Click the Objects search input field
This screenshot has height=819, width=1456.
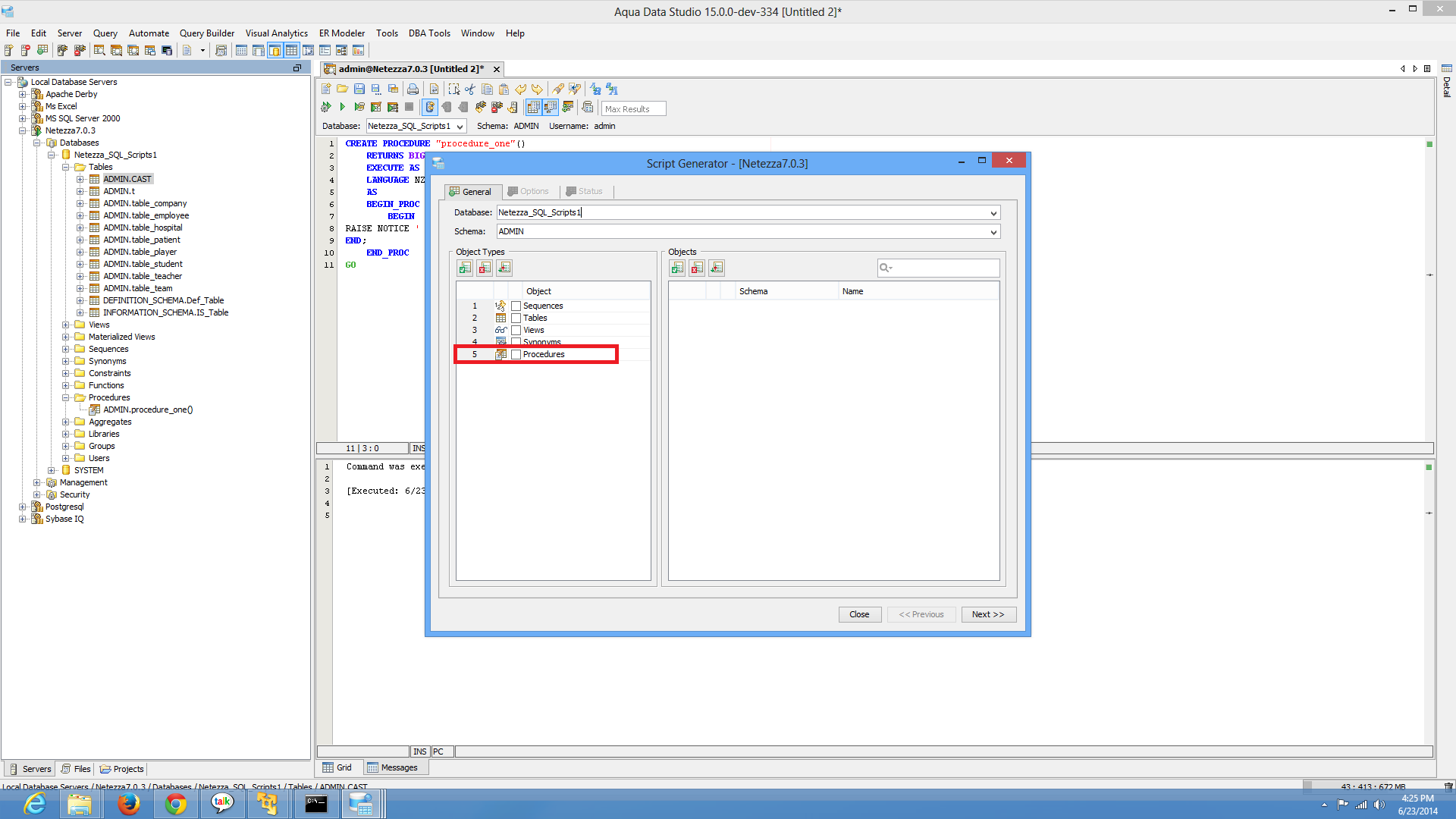tap(944, 268)
